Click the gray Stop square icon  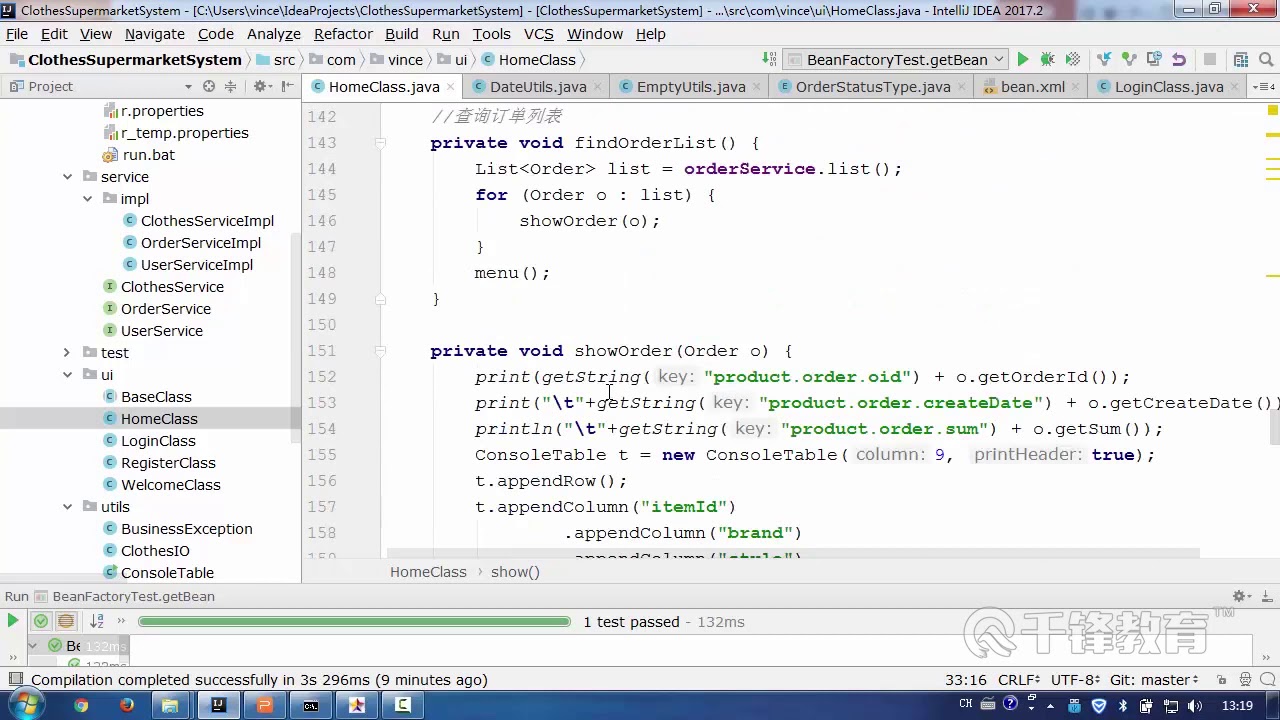pyautogui.click(x=1210, y=60)
